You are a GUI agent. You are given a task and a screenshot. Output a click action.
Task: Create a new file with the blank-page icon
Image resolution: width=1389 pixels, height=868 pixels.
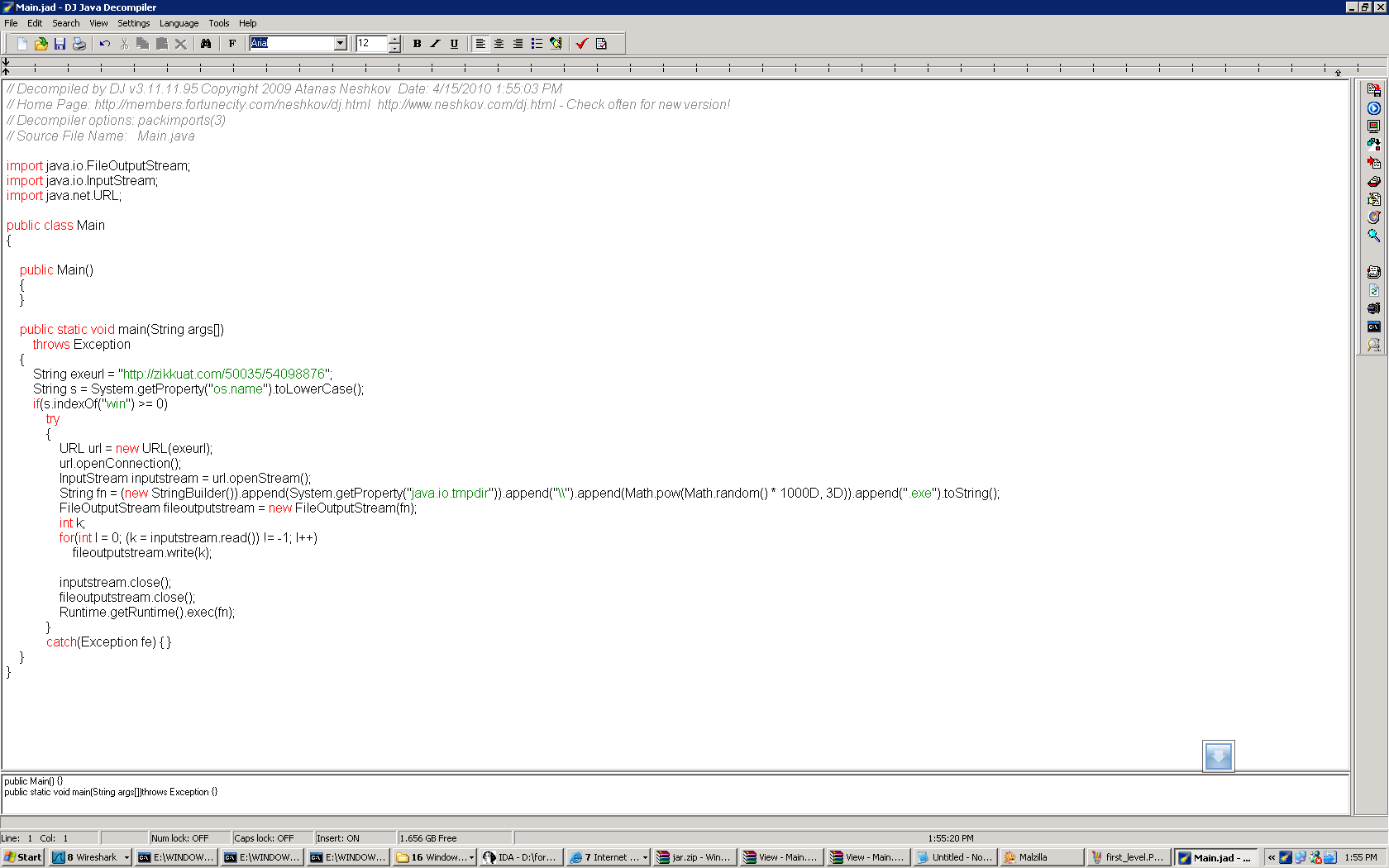22,44
